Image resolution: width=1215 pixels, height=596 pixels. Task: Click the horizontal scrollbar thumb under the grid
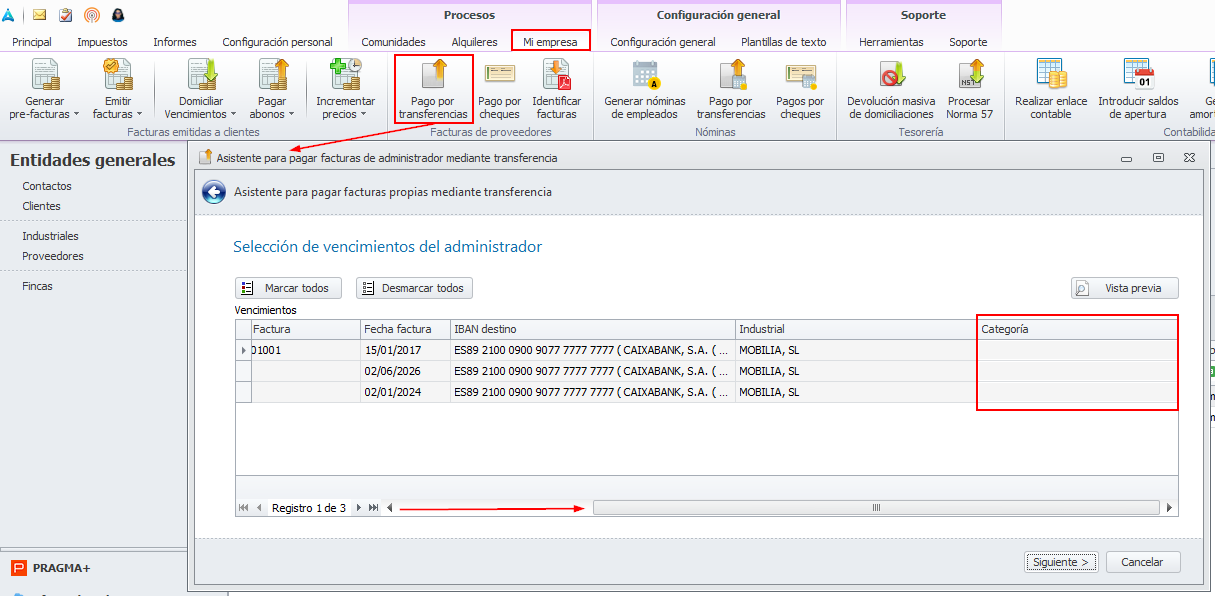pos(876,508)
